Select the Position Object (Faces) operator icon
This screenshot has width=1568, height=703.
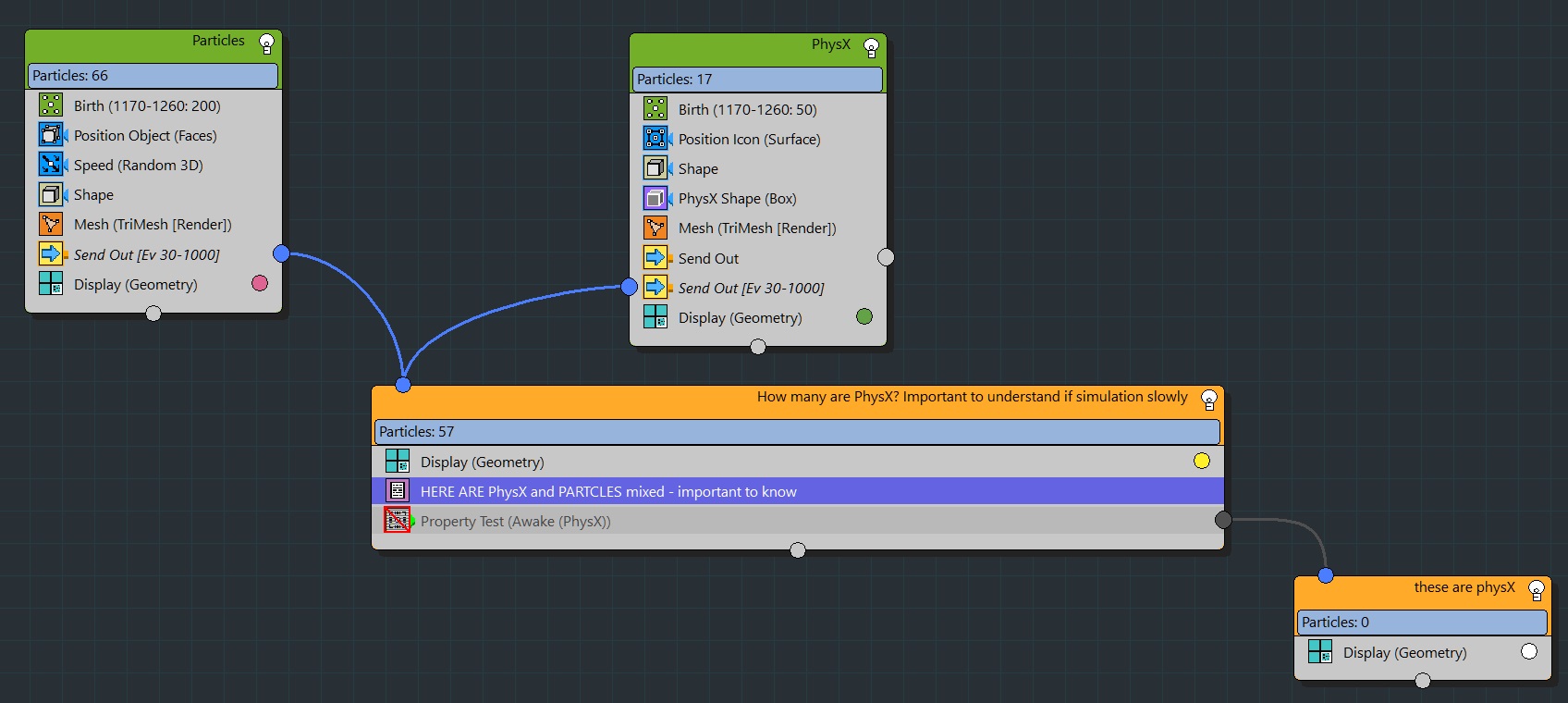(51, 135)
